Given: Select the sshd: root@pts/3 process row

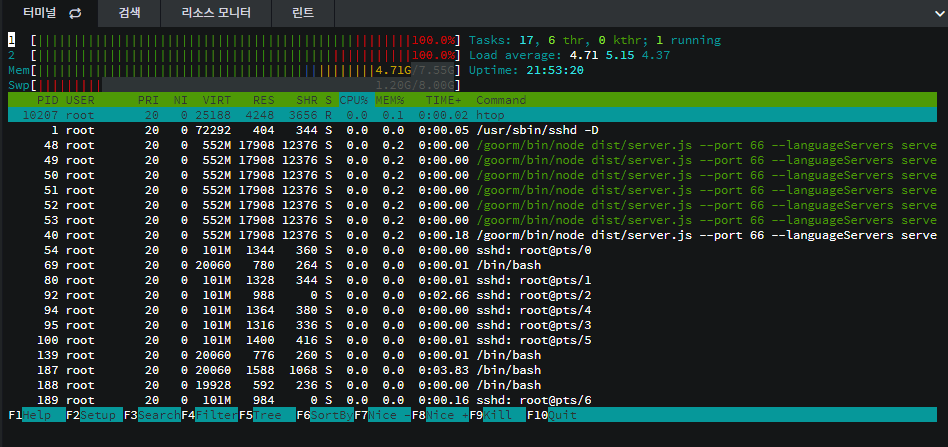Looking at the screenshot, I should tap(472, 325).
